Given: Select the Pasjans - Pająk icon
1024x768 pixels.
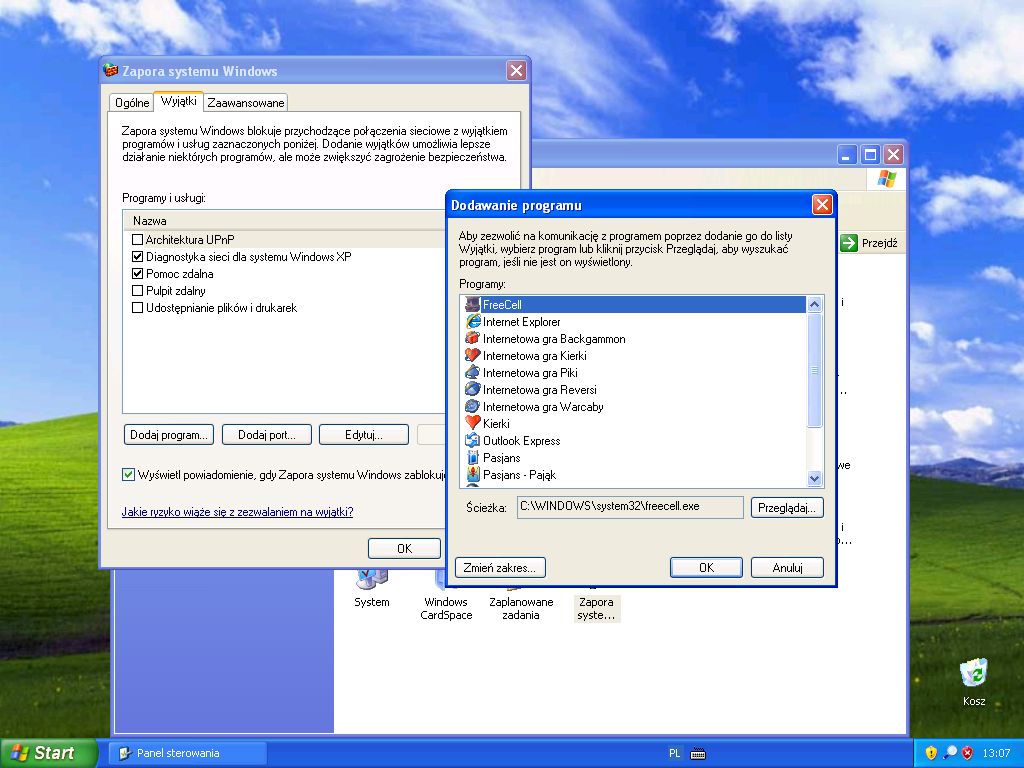Looking at the screenshot, I should coord(473,474).
